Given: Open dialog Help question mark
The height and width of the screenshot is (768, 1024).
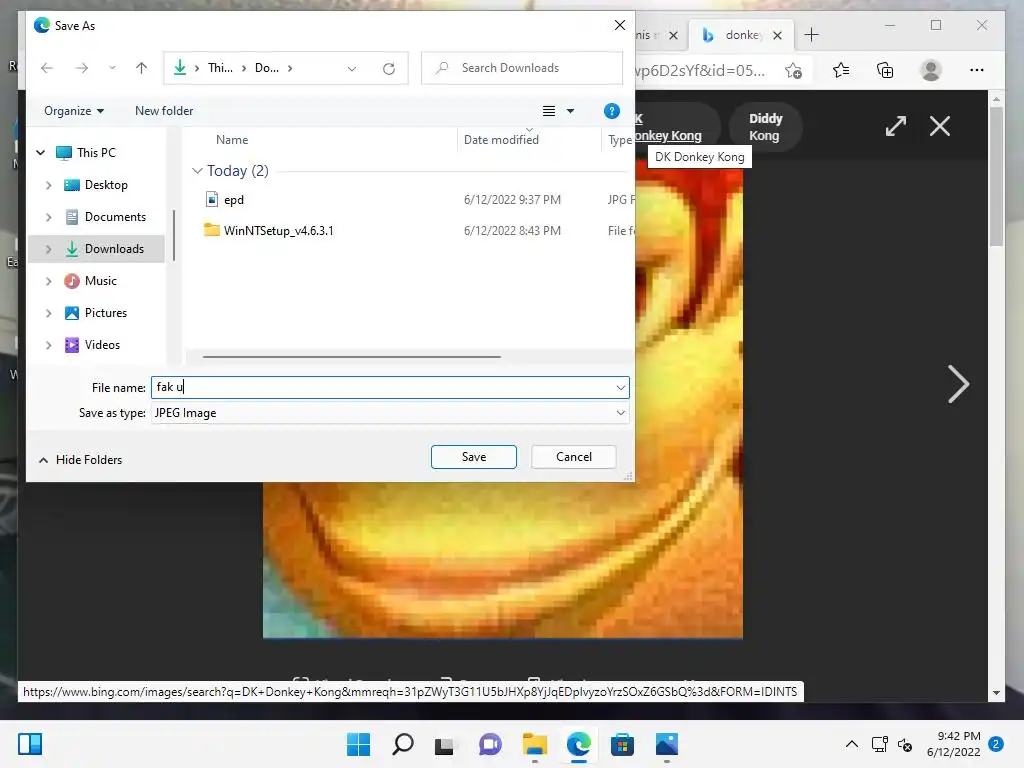Looking at the screenshot, I should click(x=611, y=111).
